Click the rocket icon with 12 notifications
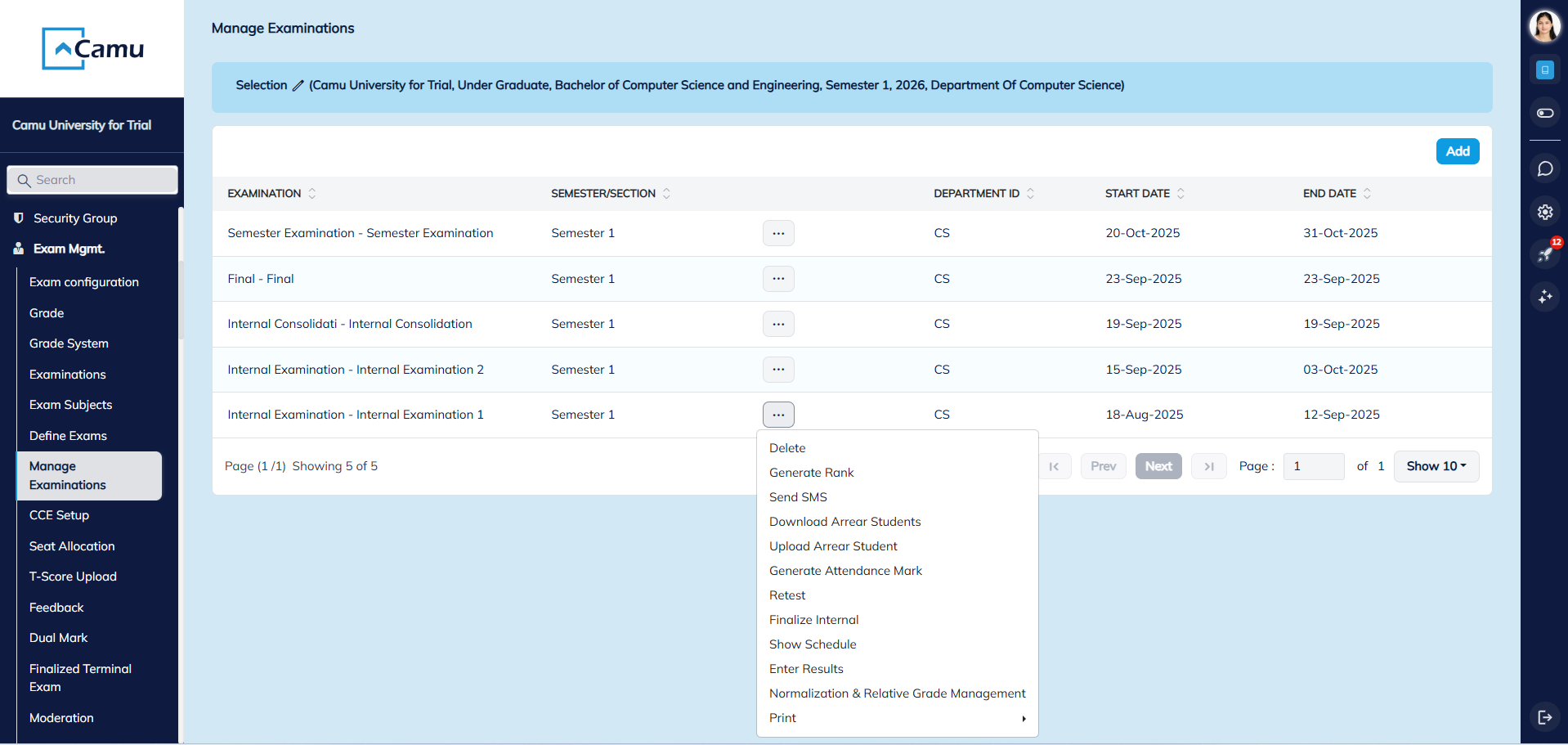This screenshot has height=745, width=1568. pos(1544,254)
